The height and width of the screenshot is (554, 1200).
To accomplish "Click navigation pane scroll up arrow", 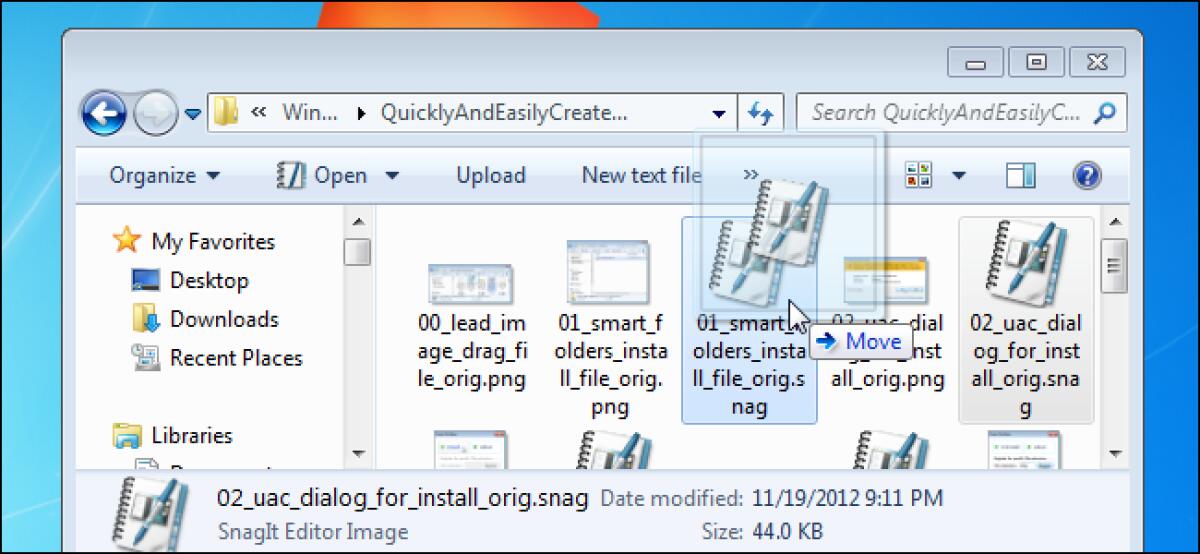I will [357, 220].
